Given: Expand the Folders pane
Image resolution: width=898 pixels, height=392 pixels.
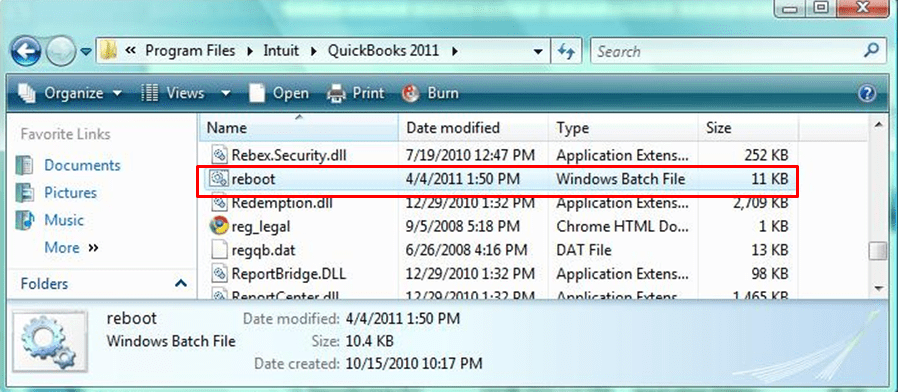Looking at the screenshot, I should coord(181,283).
